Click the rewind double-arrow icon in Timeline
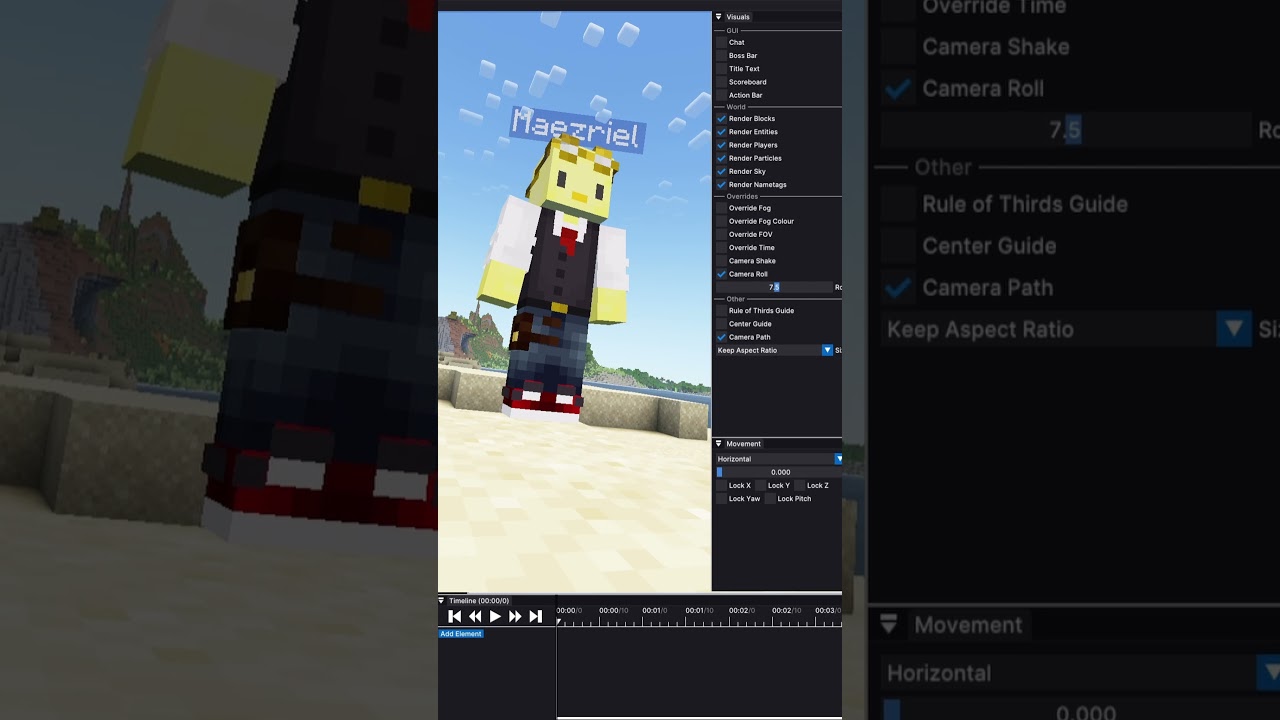The width and height of the screenshot is (1280, 720). click(x=475, y=617)
